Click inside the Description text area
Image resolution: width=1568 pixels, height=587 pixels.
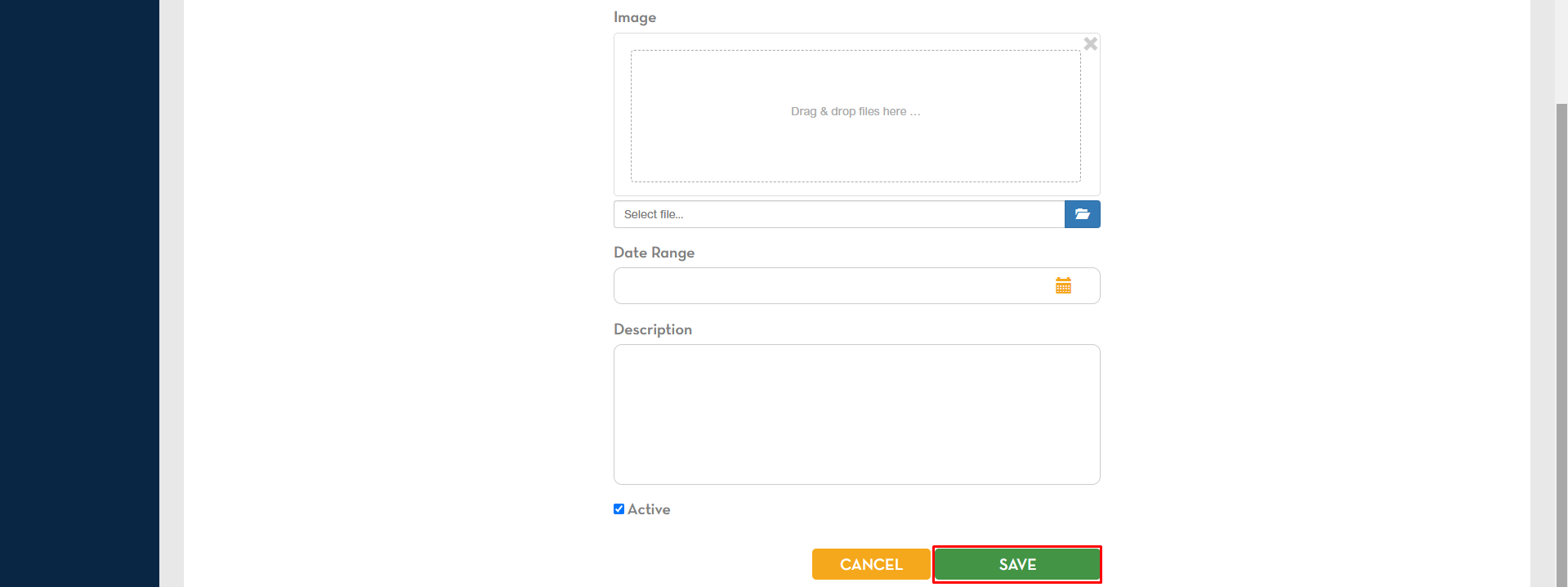click(x=856, y=414)
